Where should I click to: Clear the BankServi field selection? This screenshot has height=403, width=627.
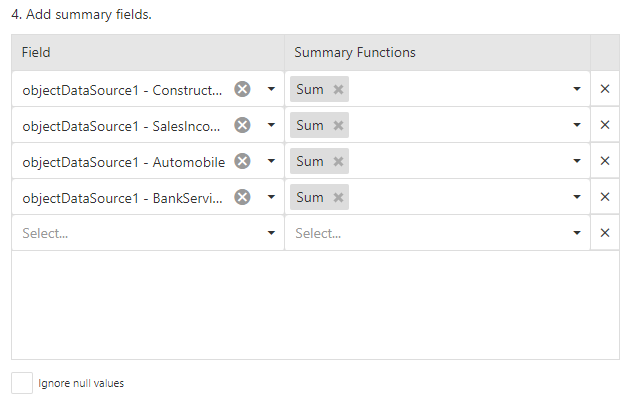point(242,197)
